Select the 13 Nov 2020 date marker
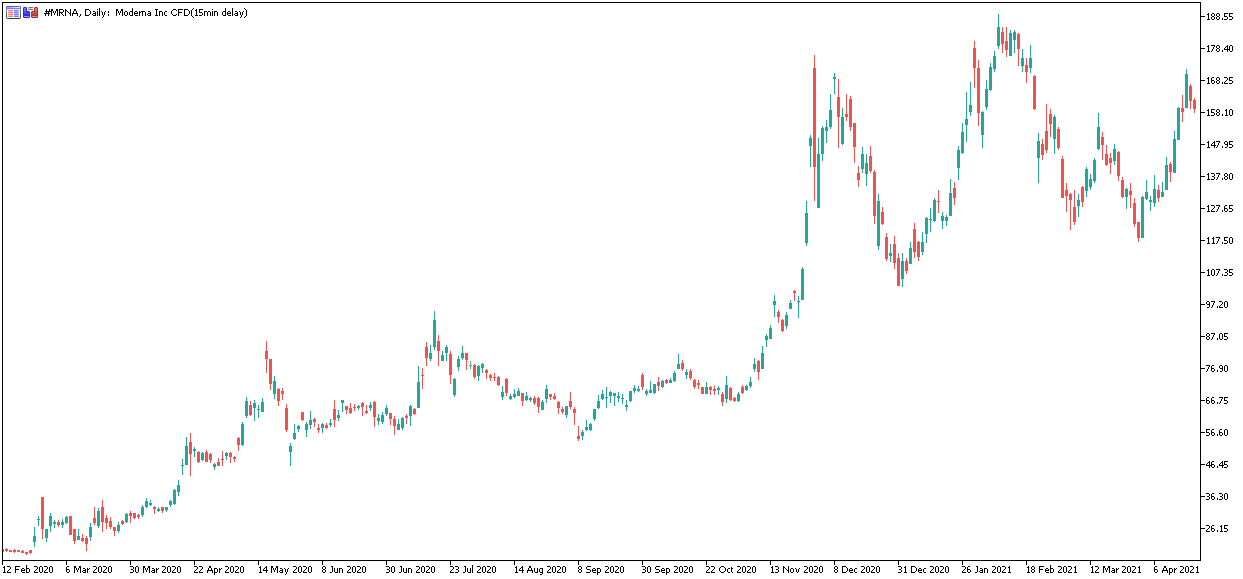Image resolution: width=1243 pixels, height=579 pixels. click(796, 569)
